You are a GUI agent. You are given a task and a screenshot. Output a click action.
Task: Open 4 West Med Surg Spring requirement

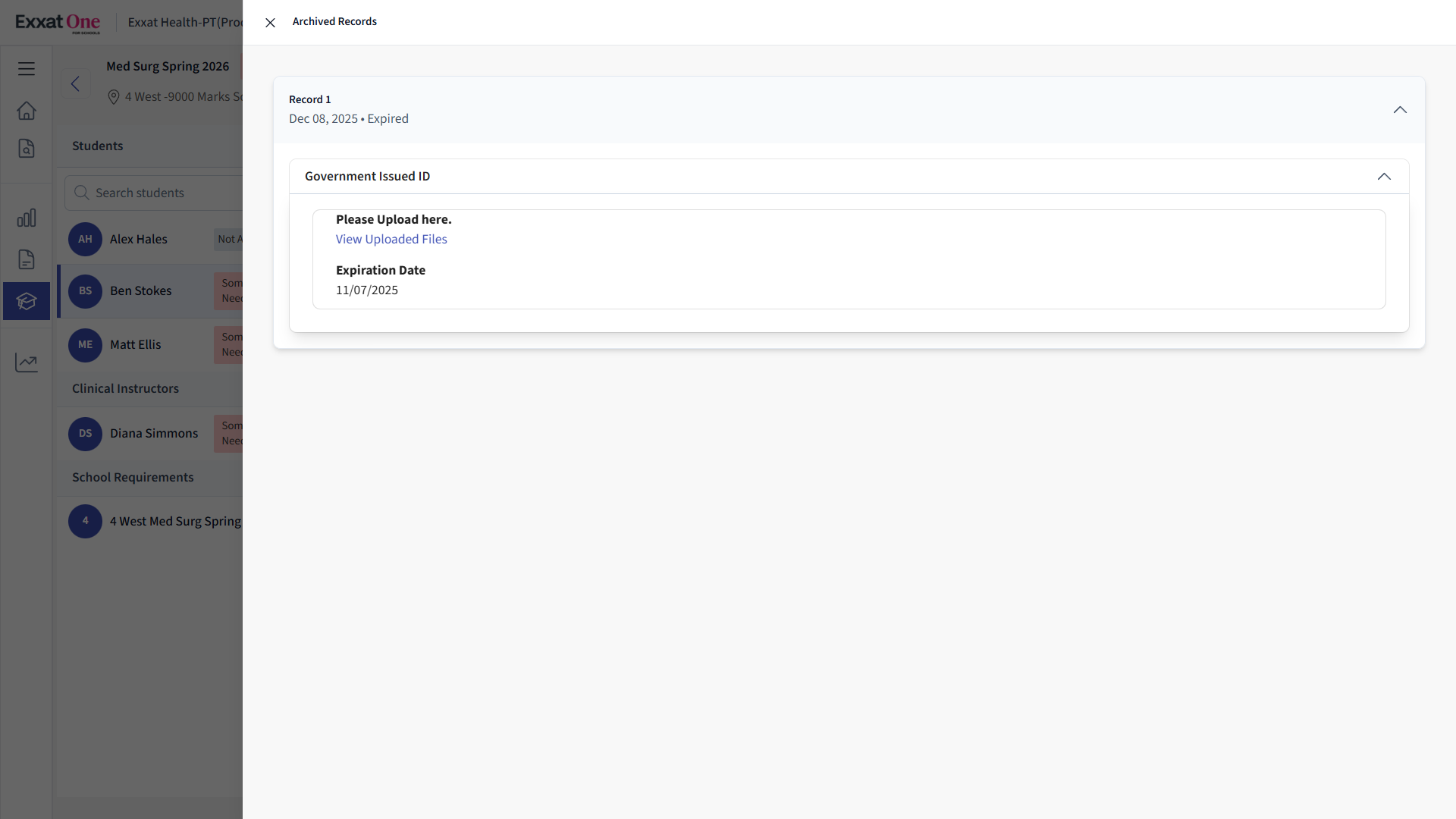pyautogui.click(x=175, y=522)
